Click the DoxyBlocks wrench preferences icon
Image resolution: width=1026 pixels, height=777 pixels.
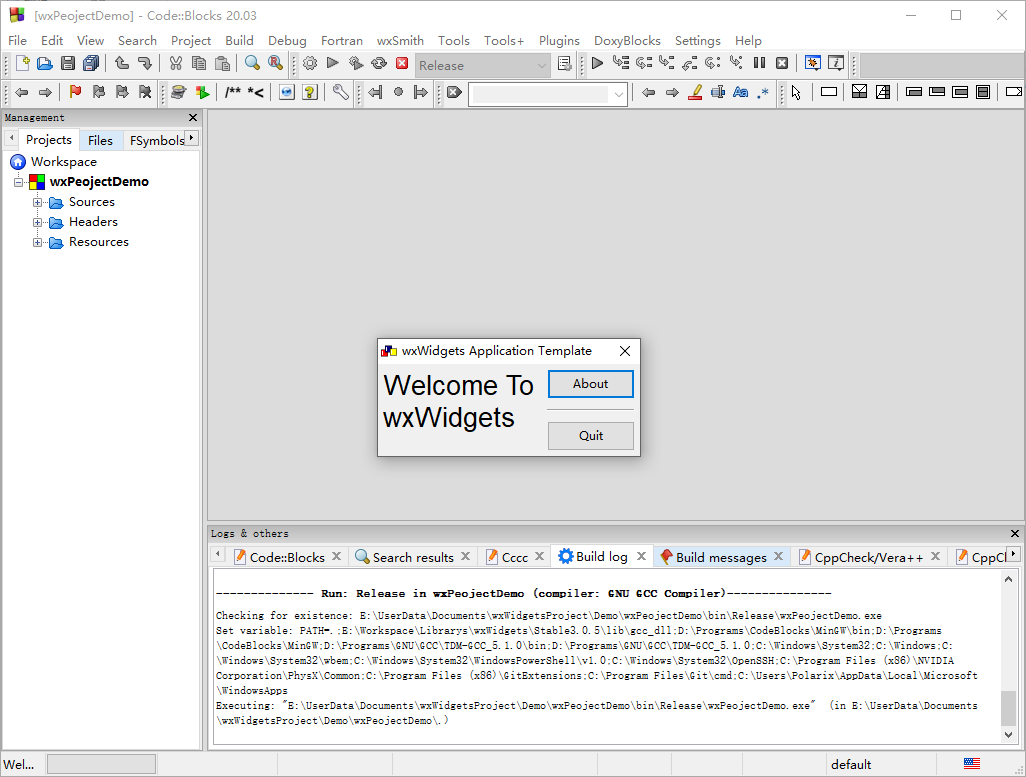[340, 92]
